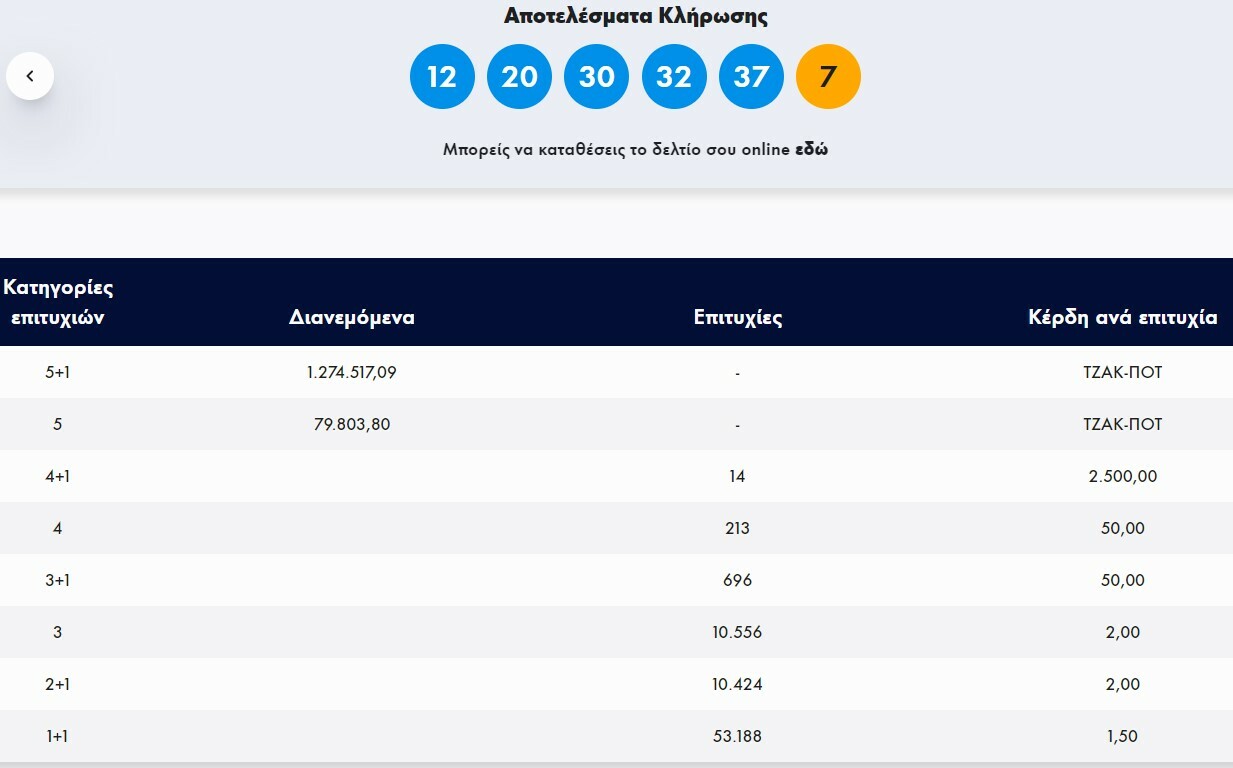Click the 10.556 winners count cell
This screenshot has width=1233, height=768.
[x=737, y=632]
